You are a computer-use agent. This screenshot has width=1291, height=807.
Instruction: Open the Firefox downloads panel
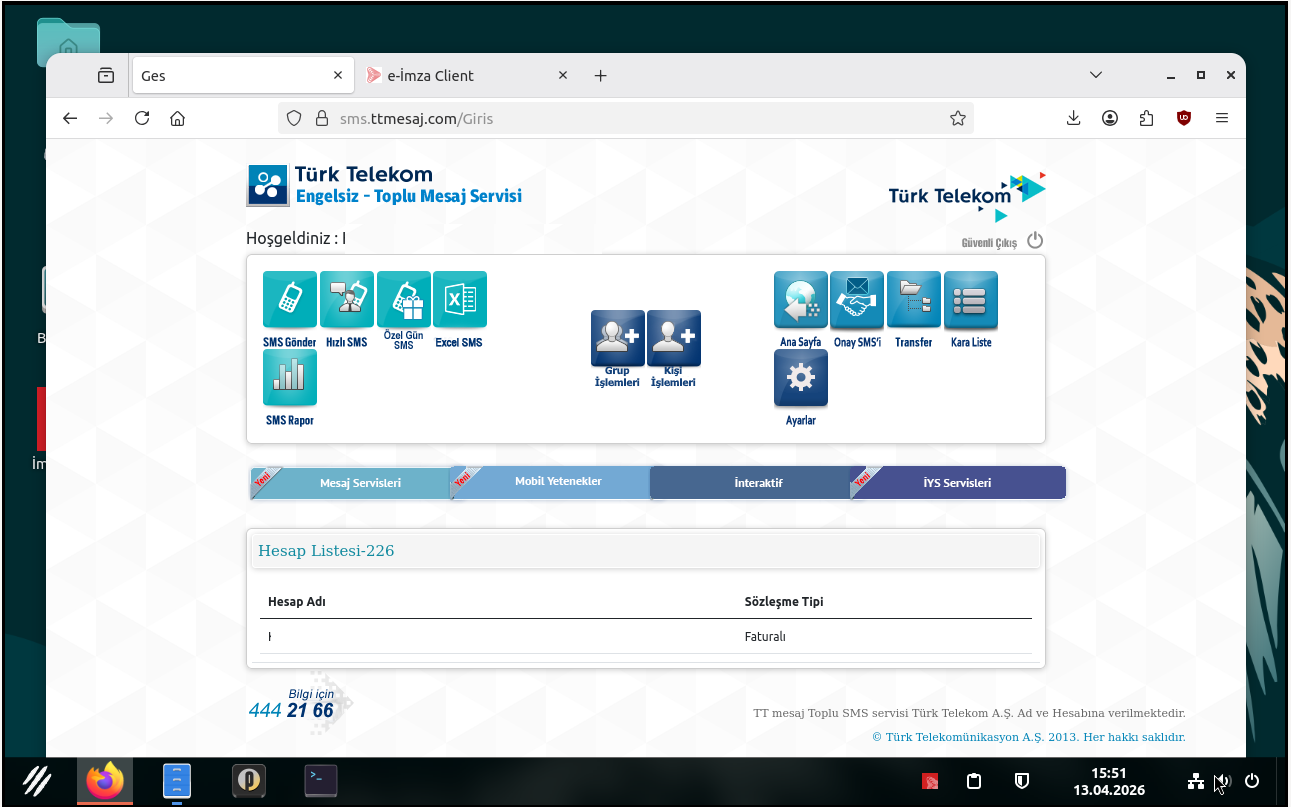pyautogui.click(x=1073, y=118)
